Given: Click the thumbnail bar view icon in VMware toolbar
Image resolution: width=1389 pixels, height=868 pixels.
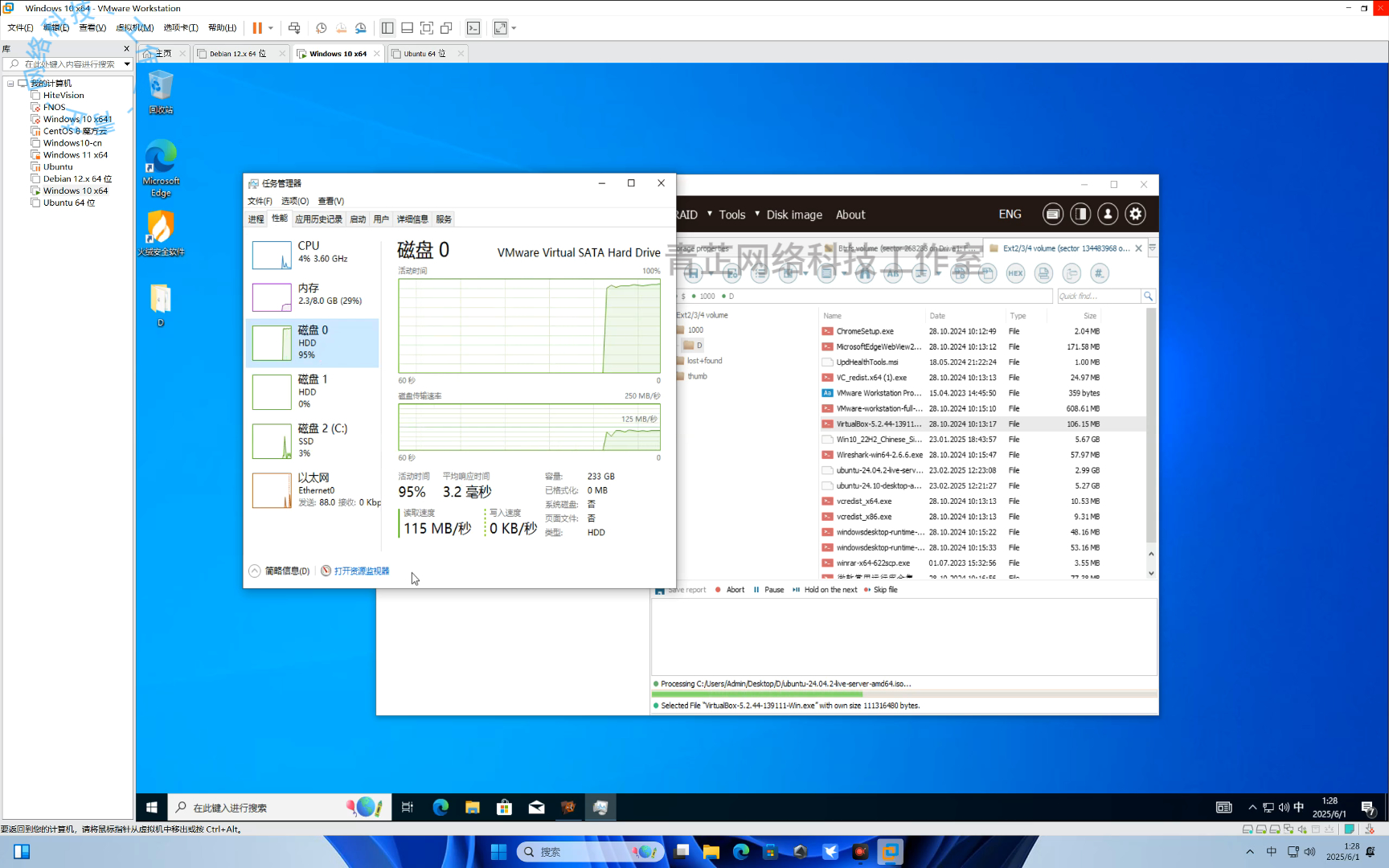Looking at the screenshot, I should tap(408, 28).
